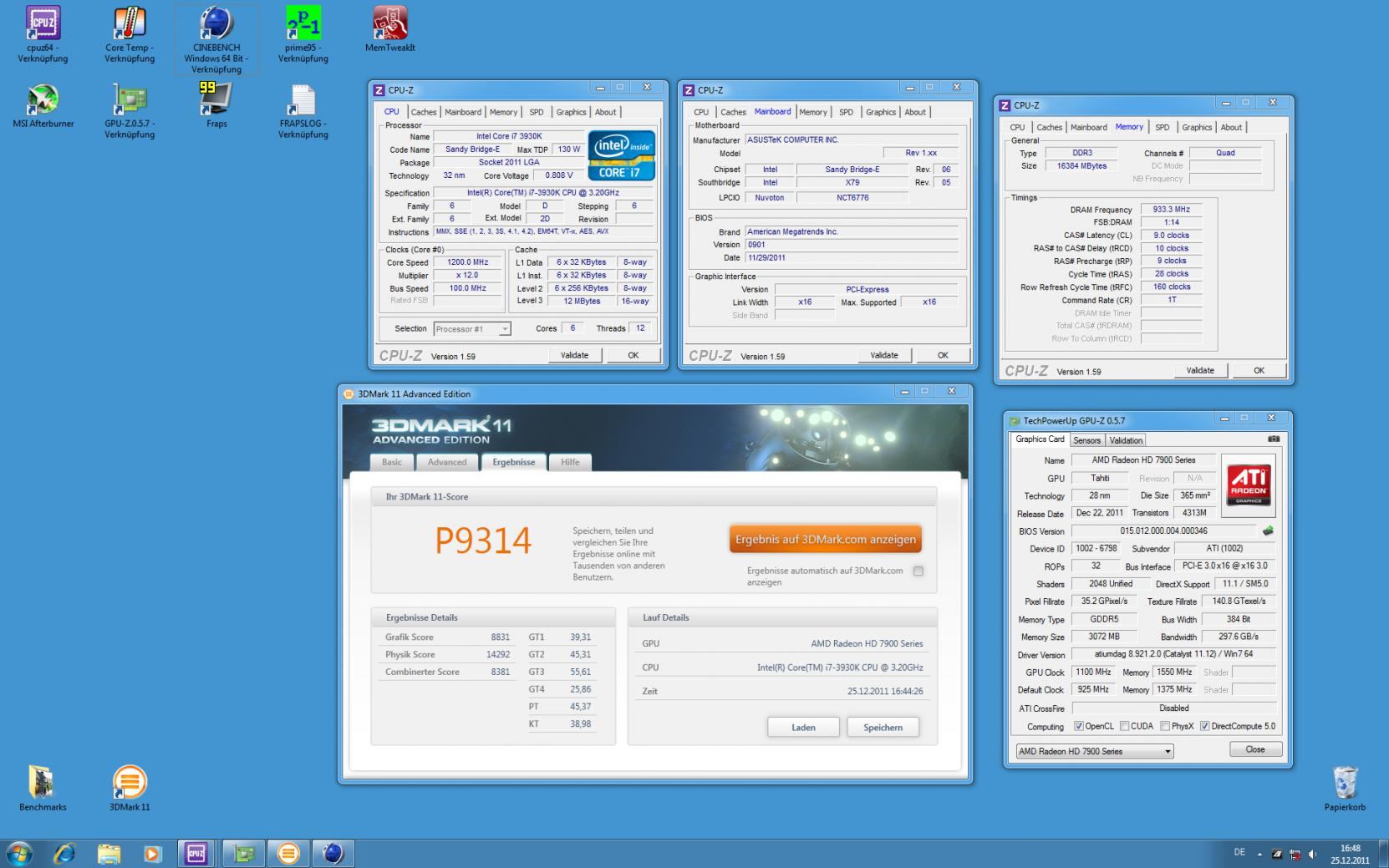Switch to CINEBENCH via taskbar button
Image resolution: width=1389 pixels, height=868 pixels.
pyautogui.click(x=333, y=854)
